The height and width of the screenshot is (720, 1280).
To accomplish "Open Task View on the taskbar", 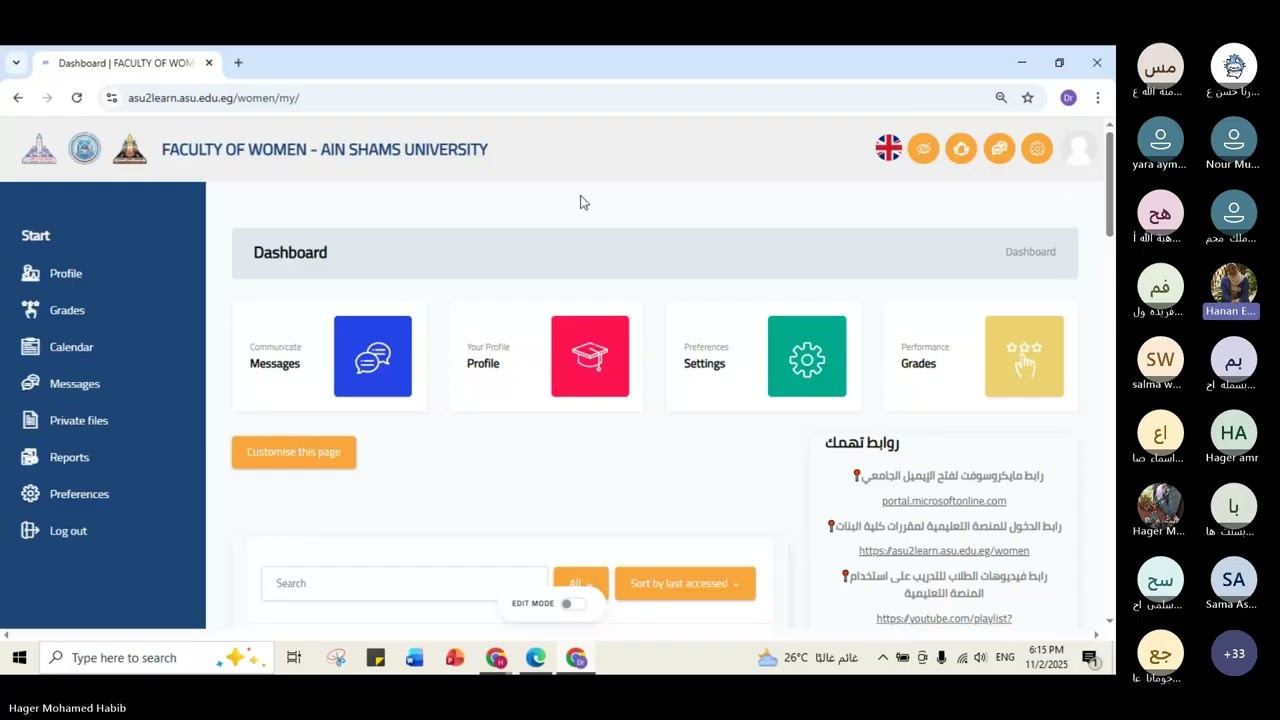I will (294, 658).
